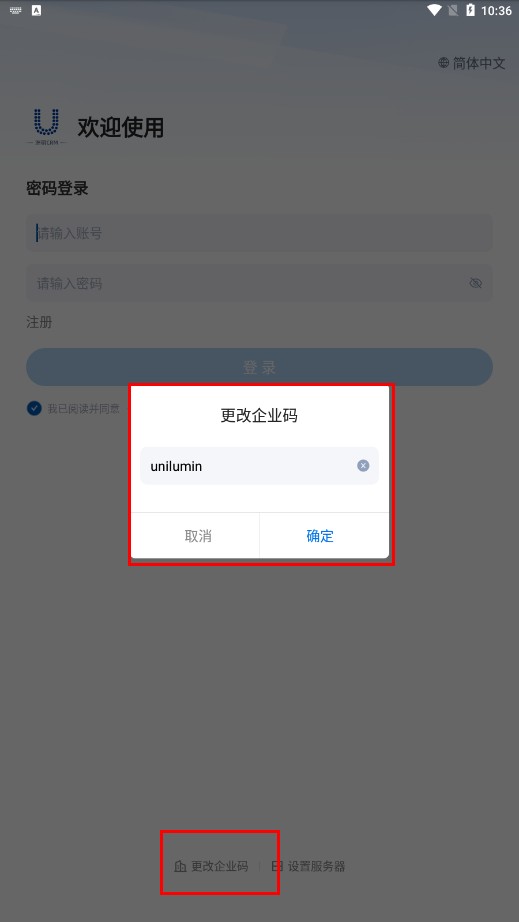
Task: Clear the enterprise code text field
Action: point(363,466)
